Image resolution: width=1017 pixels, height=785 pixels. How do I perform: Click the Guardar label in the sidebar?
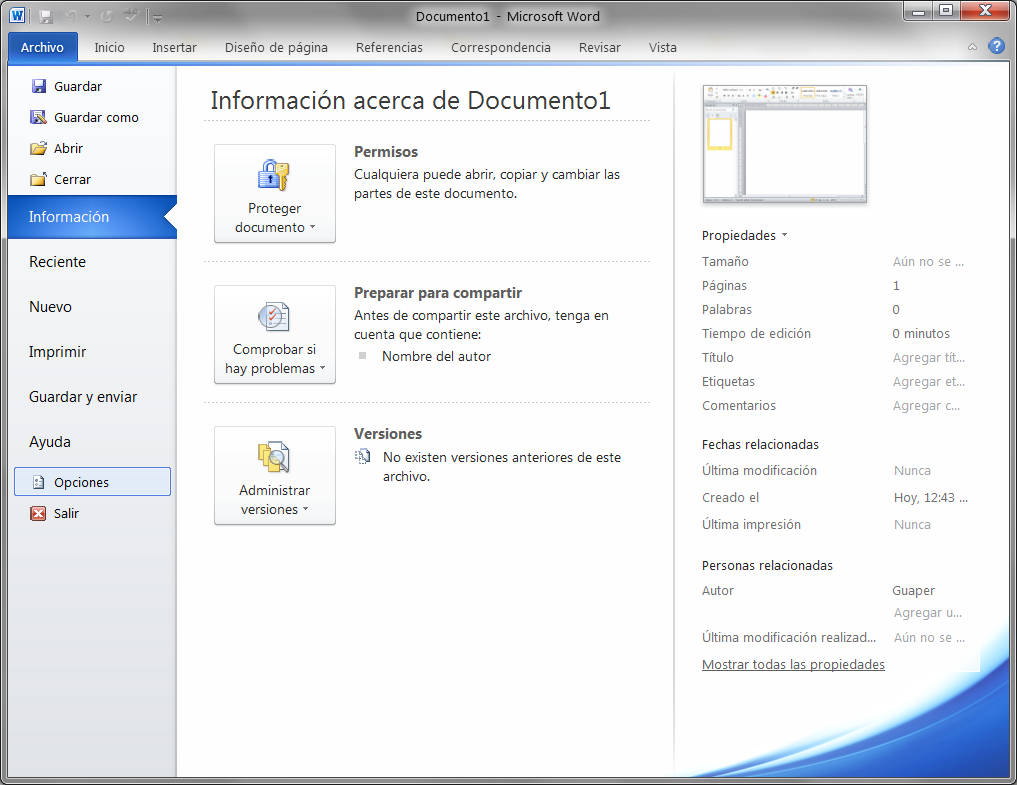point(78,86)
